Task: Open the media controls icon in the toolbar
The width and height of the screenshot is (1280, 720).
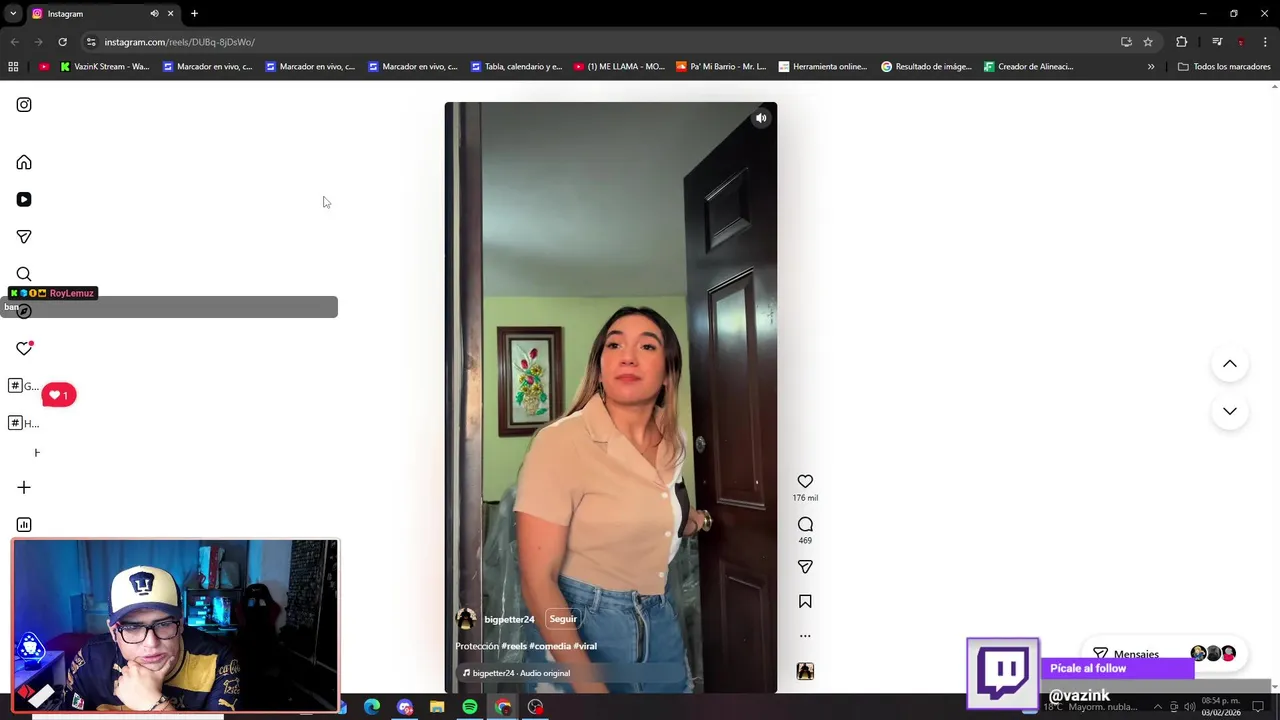Action: 1217,42
